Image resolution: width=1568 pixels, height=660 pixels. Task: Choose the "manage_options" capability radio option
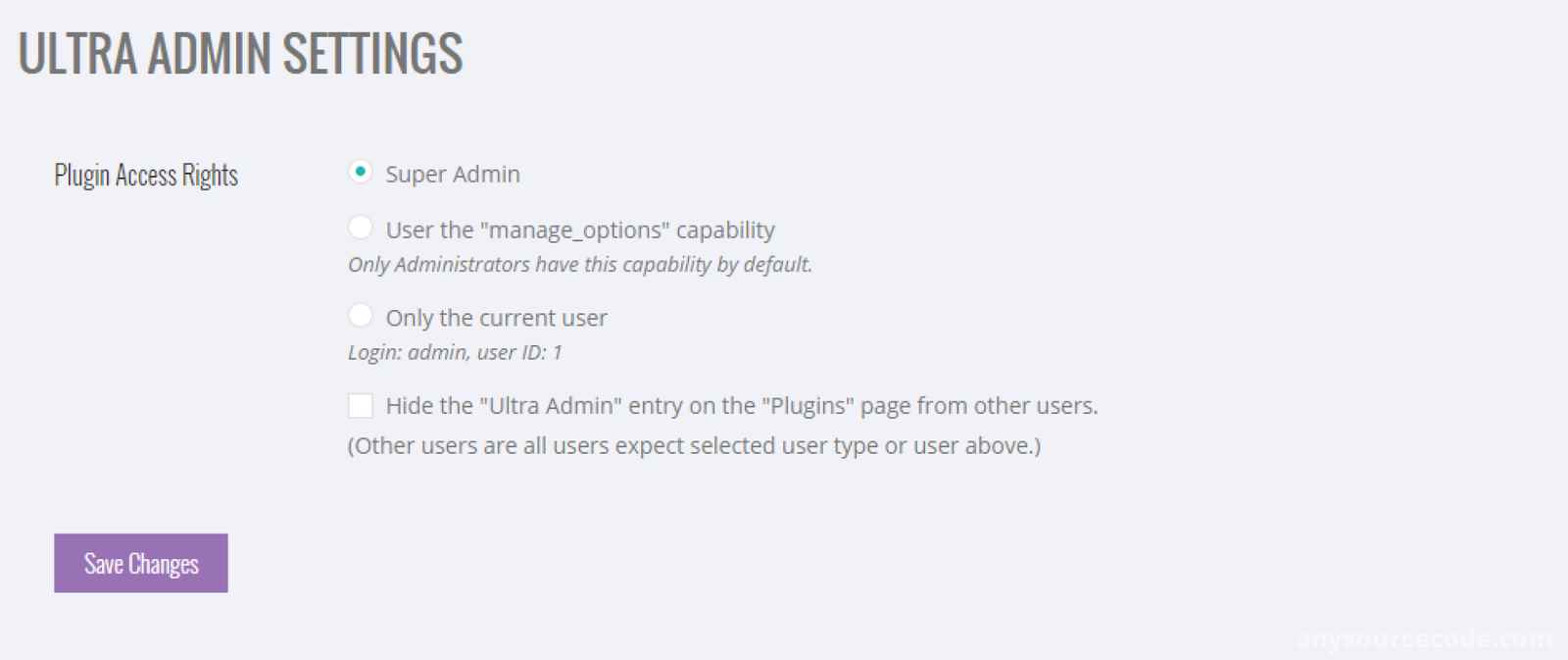pos(361,228)
